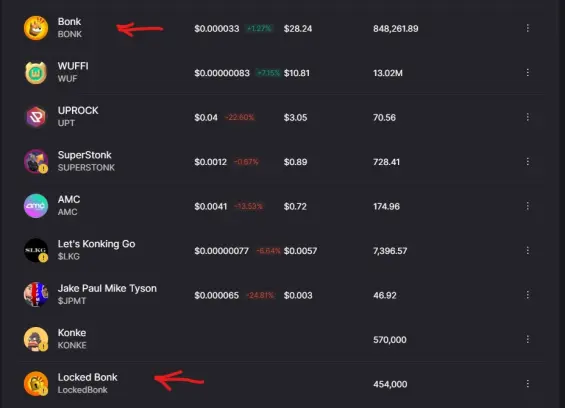
Task: Select the Jake Paul Mike Tyson token name
Action: tap(107, 288)
